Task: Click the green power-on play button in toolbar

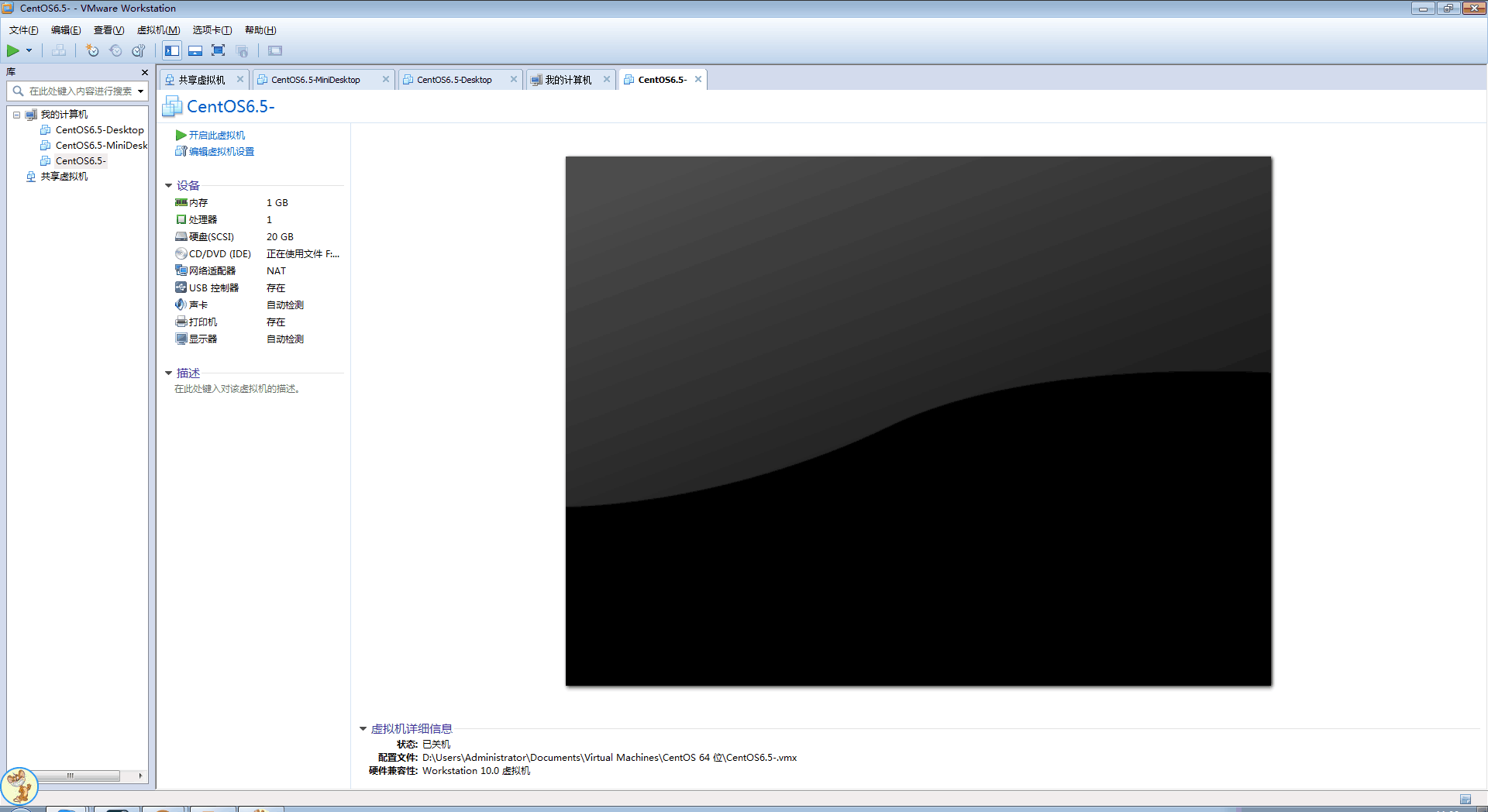Action: 13,50
